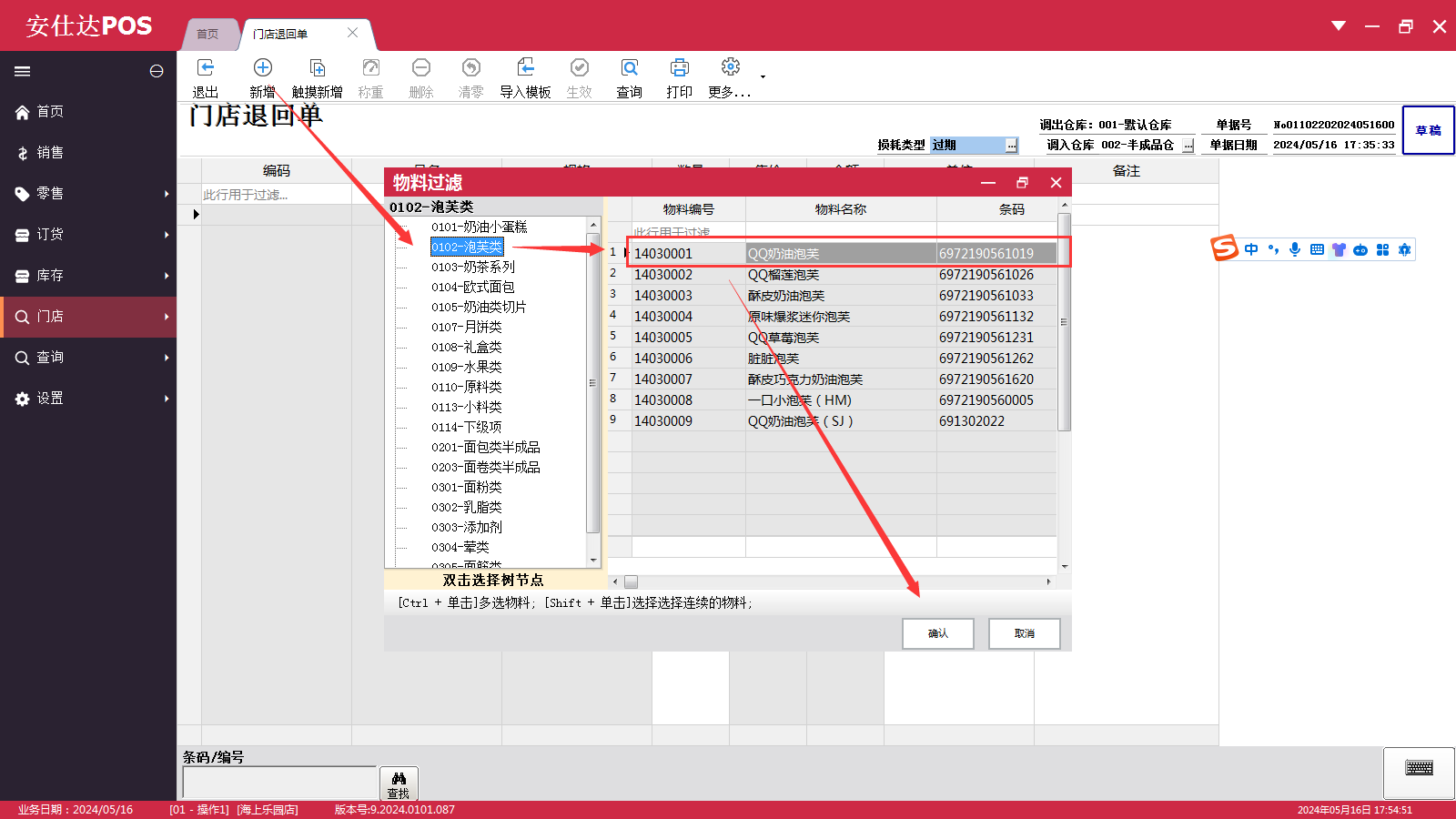Expand the 零售 sidebar menu
The image size is (1456, 819).
coord(88,194)
